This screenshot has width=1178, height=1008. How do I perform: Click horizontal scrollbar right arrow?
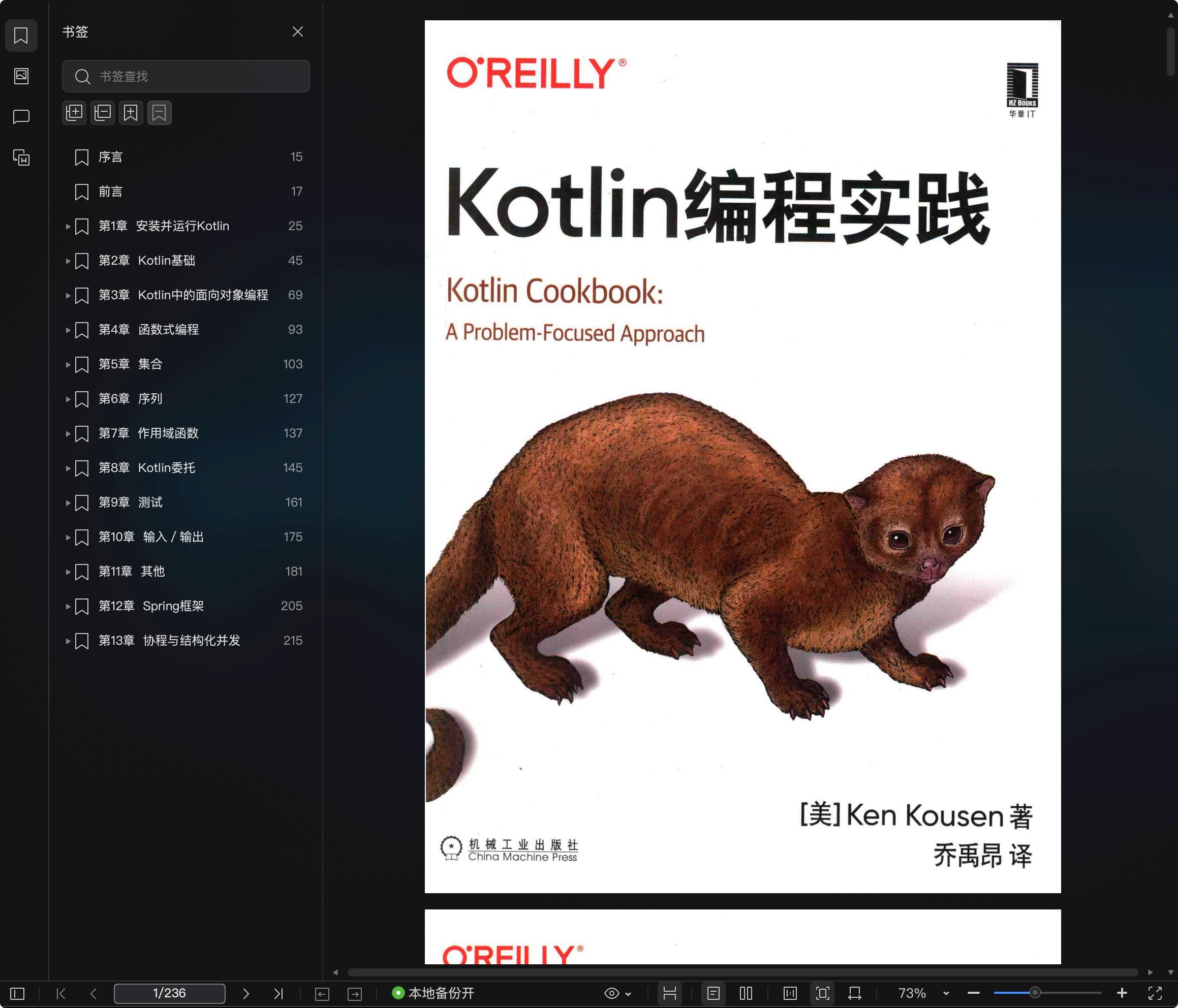pyautogui.click(x=1150, y=972)
